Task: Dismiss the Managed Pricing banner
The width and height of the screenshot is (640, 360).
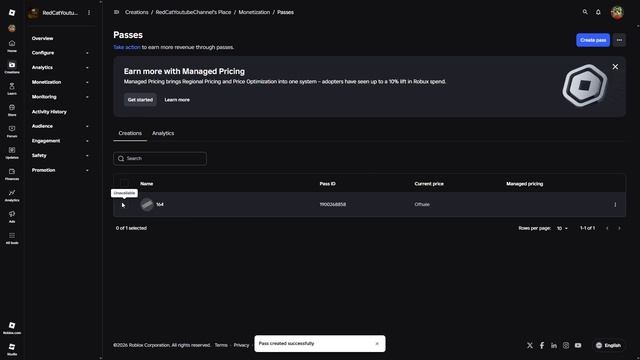Action: [615, 67]
